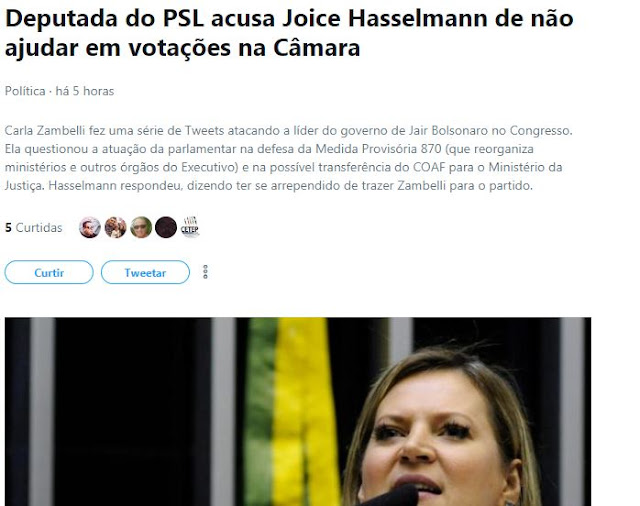This screenshot has height=506, width=640.
Task: Open the dark circular liker avatar
Action: coord(166,227)
